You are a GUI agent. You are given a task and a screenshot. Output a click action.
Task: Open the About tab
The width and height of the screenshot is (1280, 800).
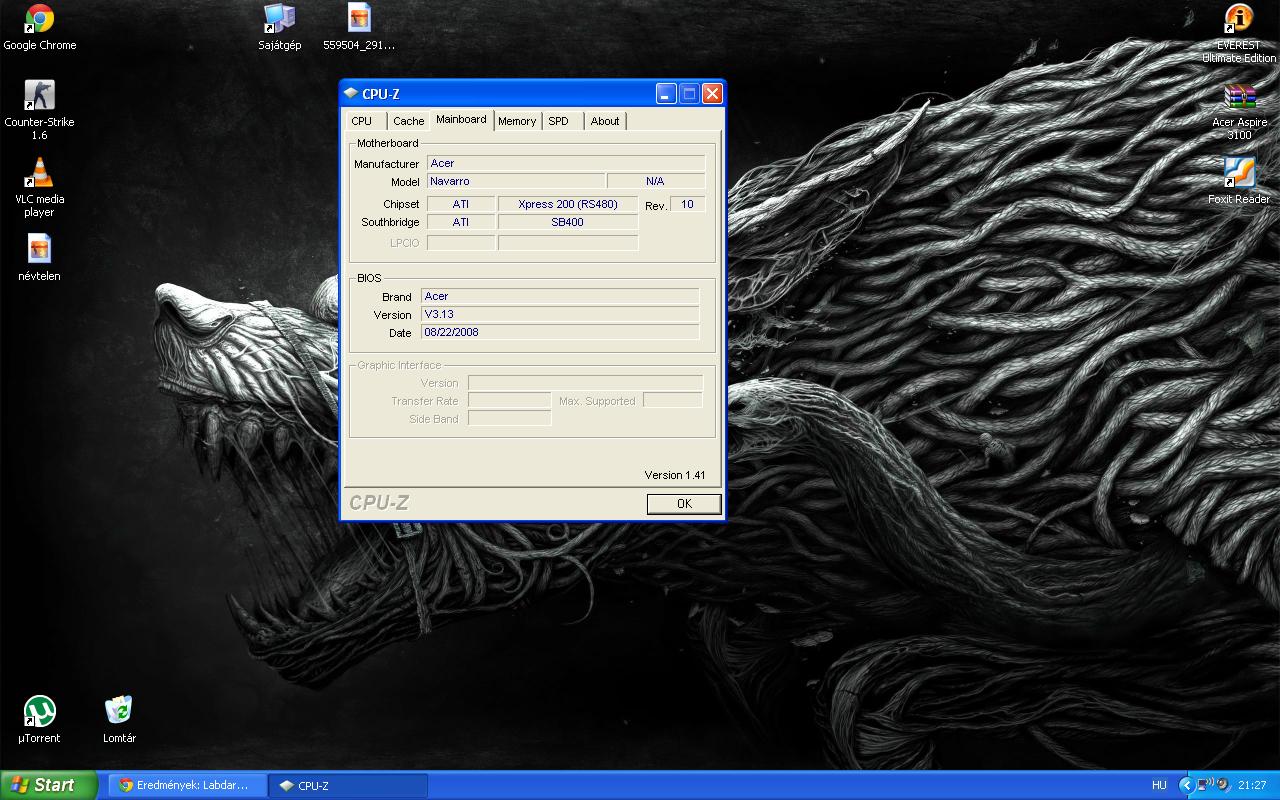coord(605,121)
